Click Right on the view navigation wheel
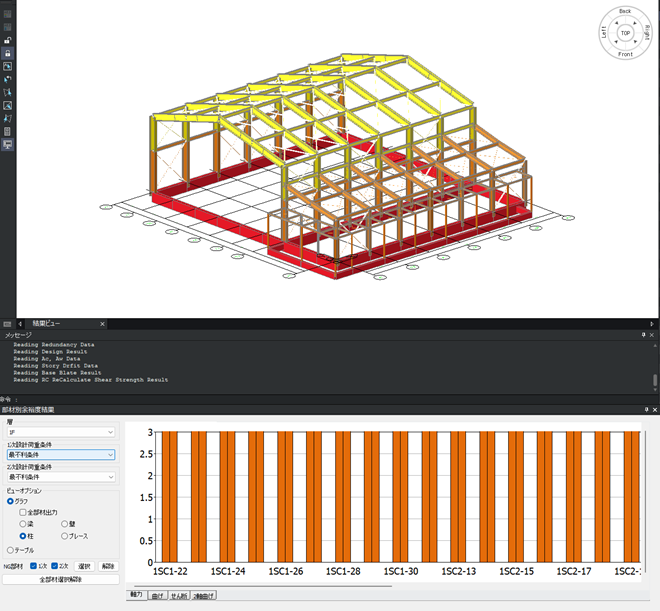The width and height of the screenshot is (660, 611). click(x=647, y=33)
